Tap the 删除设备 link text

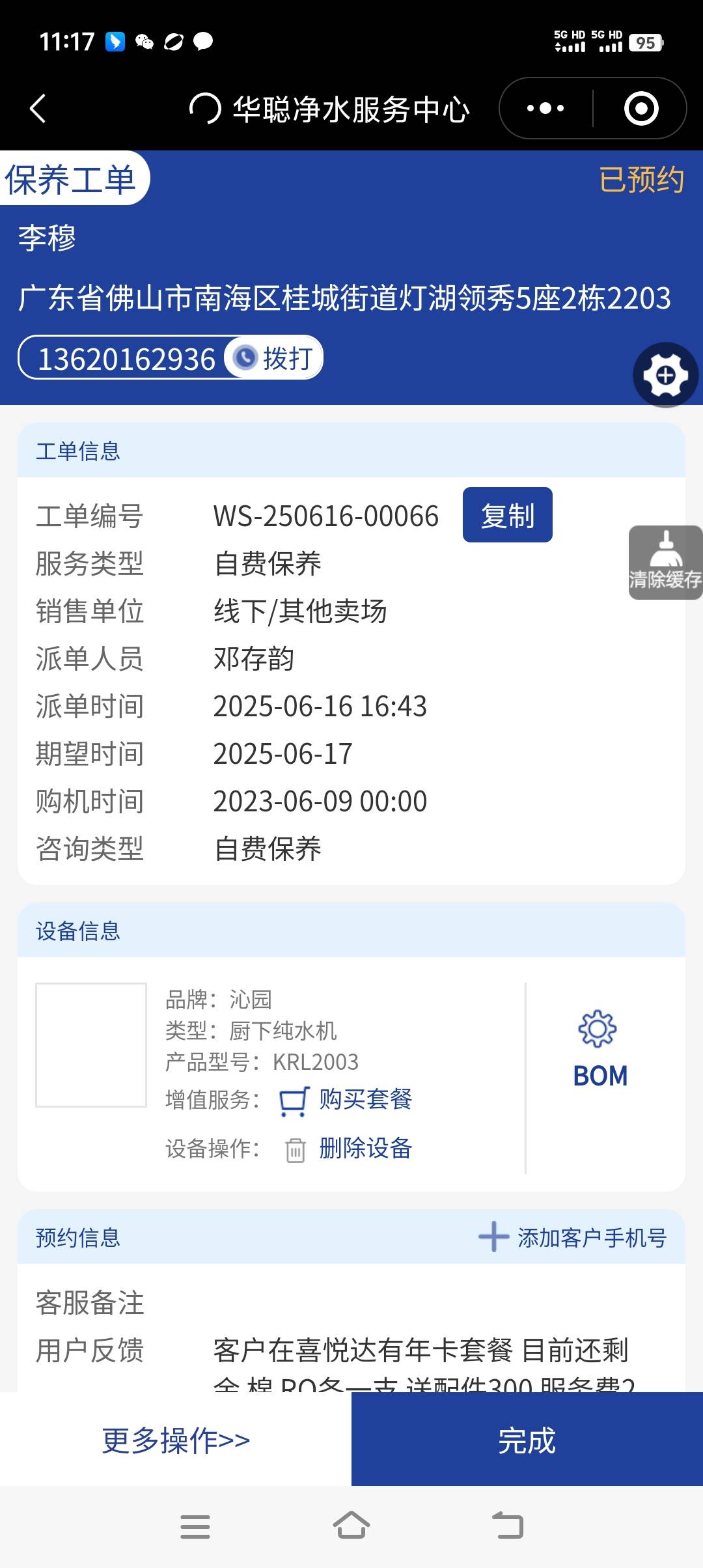click(x=365, y=1148)
